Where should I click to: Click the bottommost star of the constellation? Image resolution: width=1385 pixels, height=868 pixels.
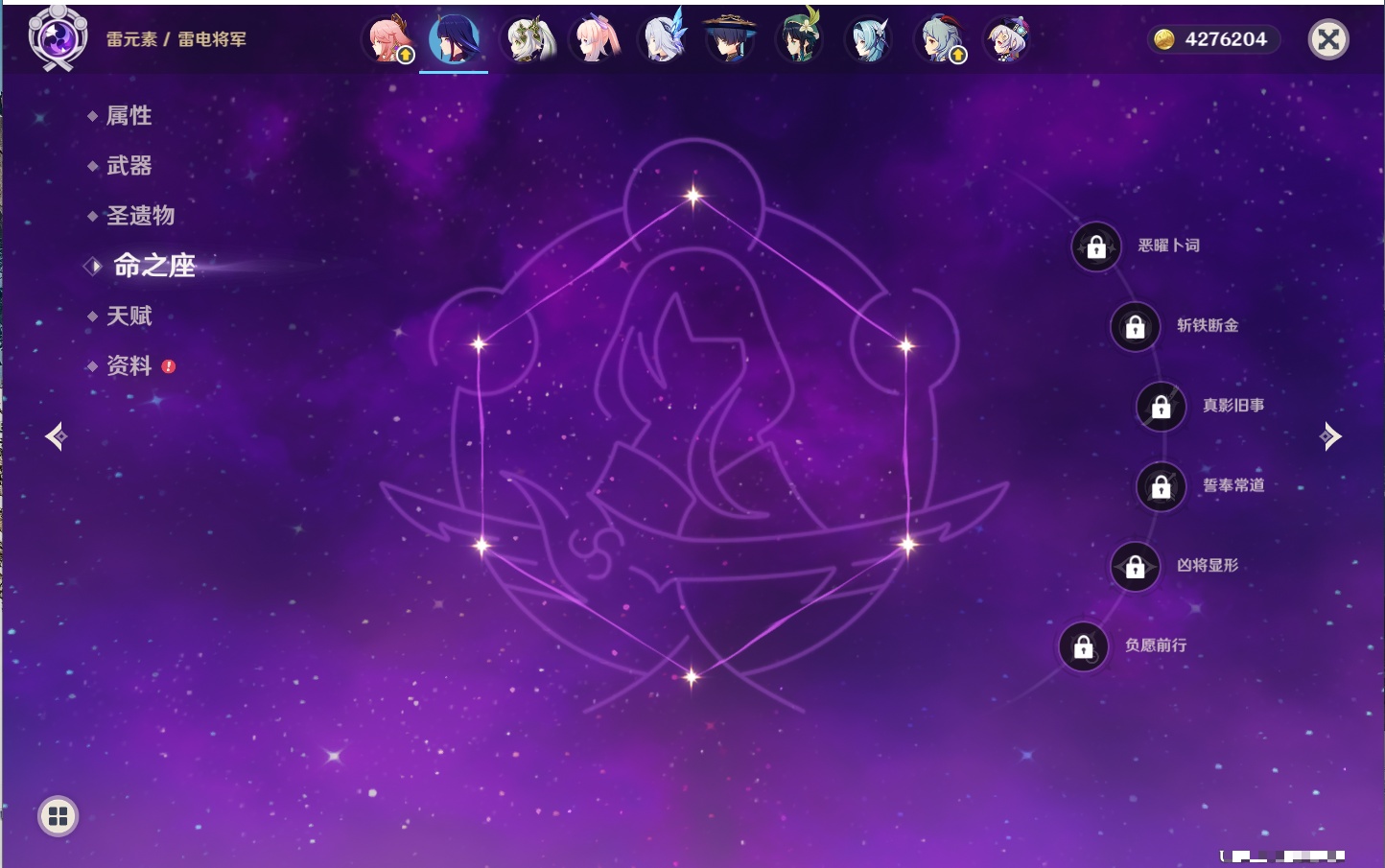tap(691, 677)
